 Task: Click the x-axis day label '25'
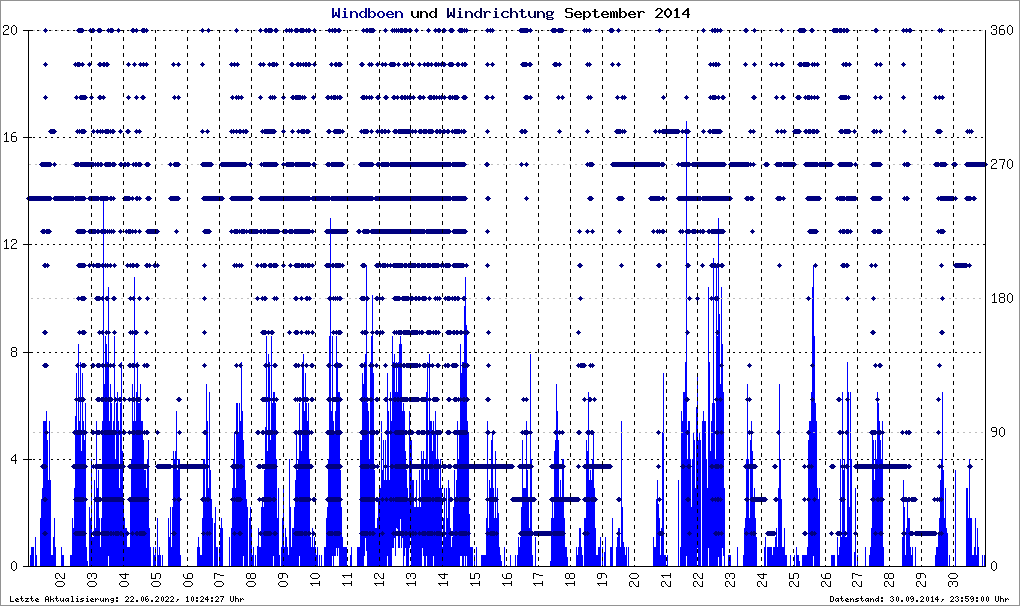[x=794, y=579]
